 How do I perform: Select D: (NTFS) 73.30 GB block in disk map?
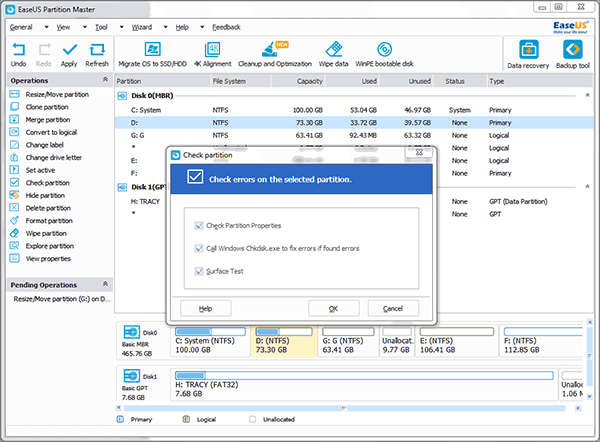tap(284, 341)
